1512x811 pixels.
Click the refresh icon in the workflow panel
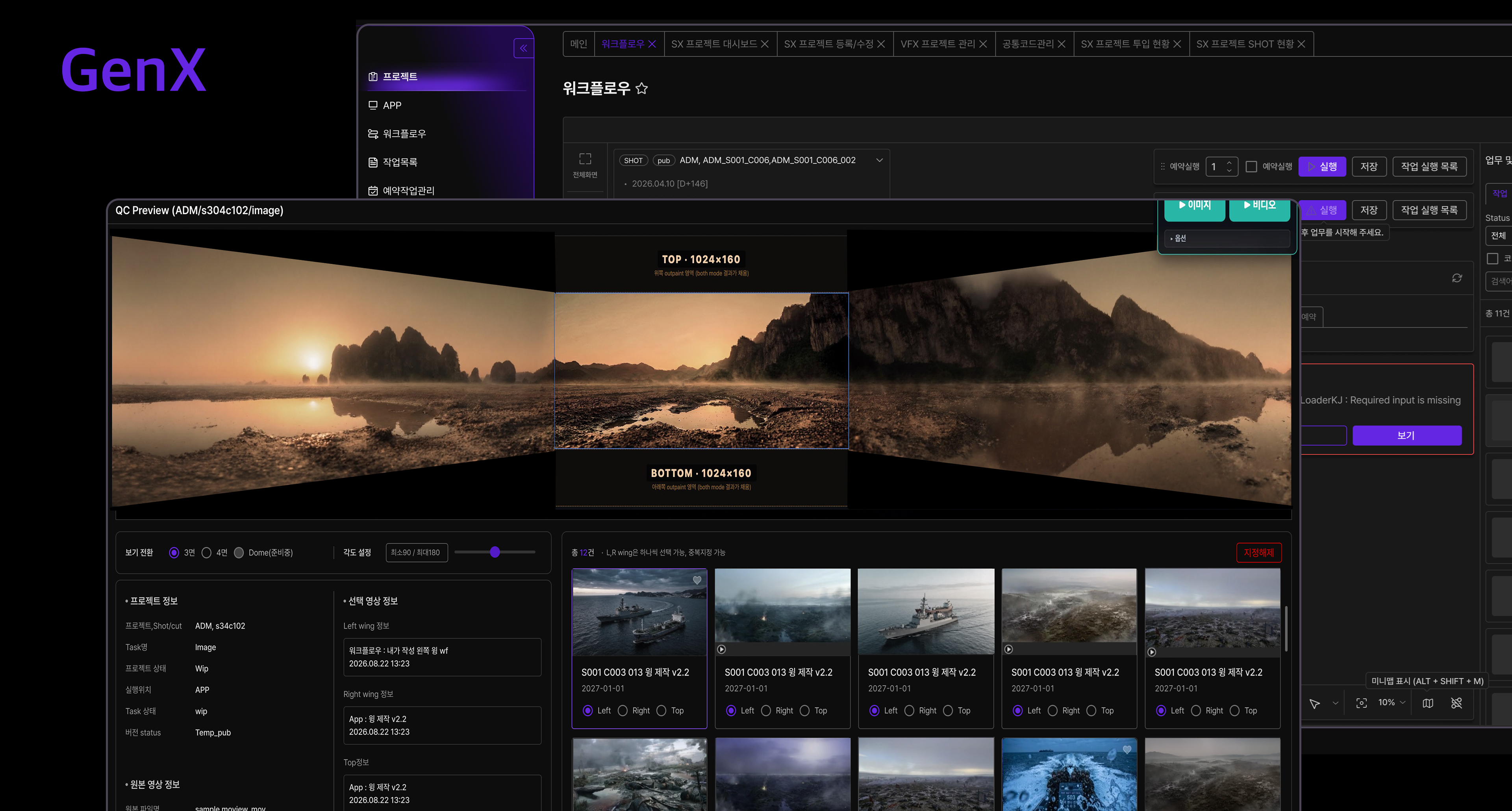pyautogui.click(x=1457, y=278)
